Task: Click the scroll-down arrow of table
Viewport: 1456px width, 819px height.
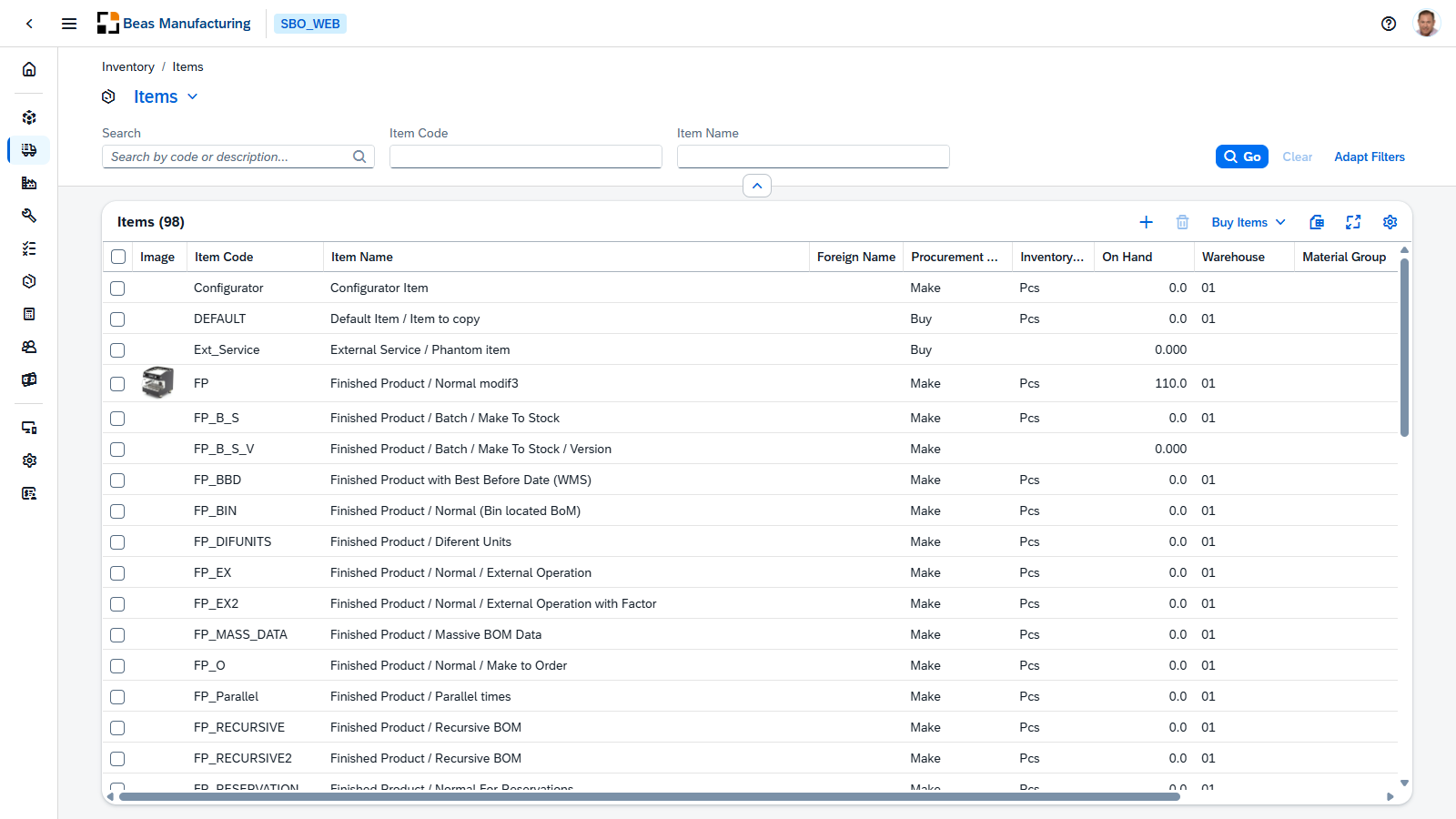Action: pyautogui.click(x=1404, y=783)
